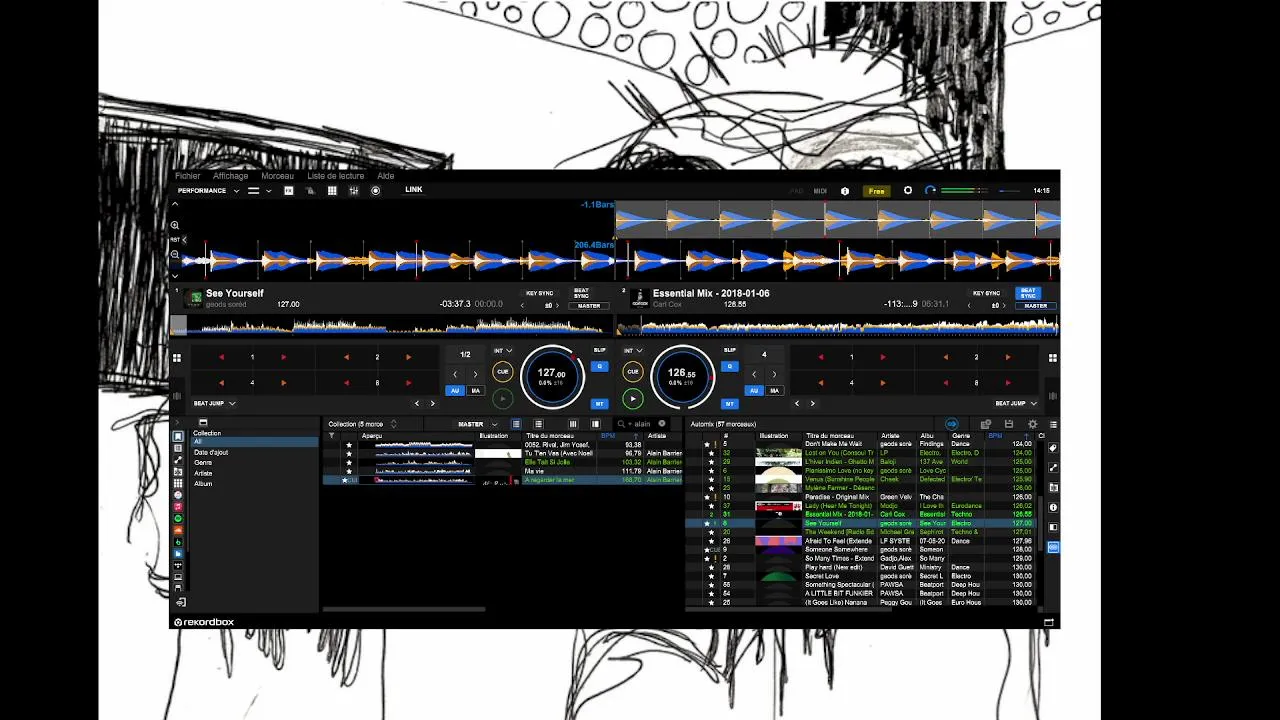This screenshot has height=720, width=1280.
Task: Open deck 2 BEAT JUMP dropdown
Action: tap(1015, 403)
